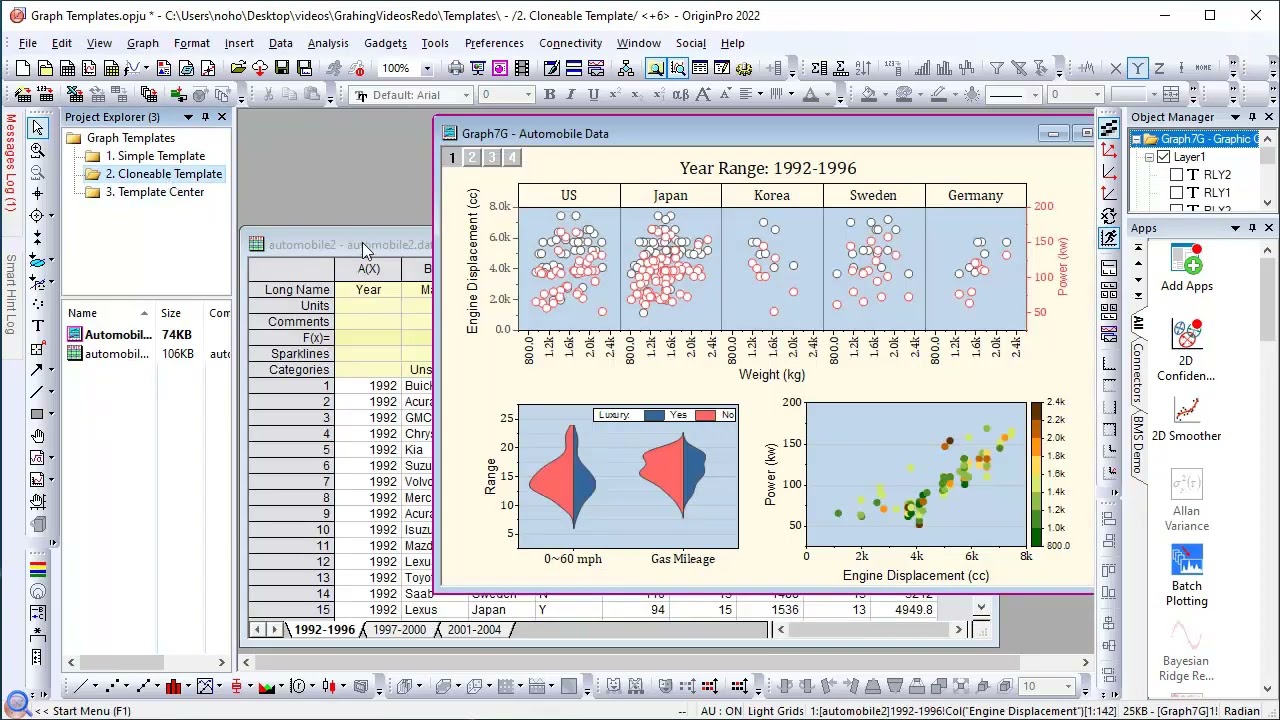The image size is (1280, 720).
Task: Select graph page layer 4 button
Action: [x=512, y=158]
